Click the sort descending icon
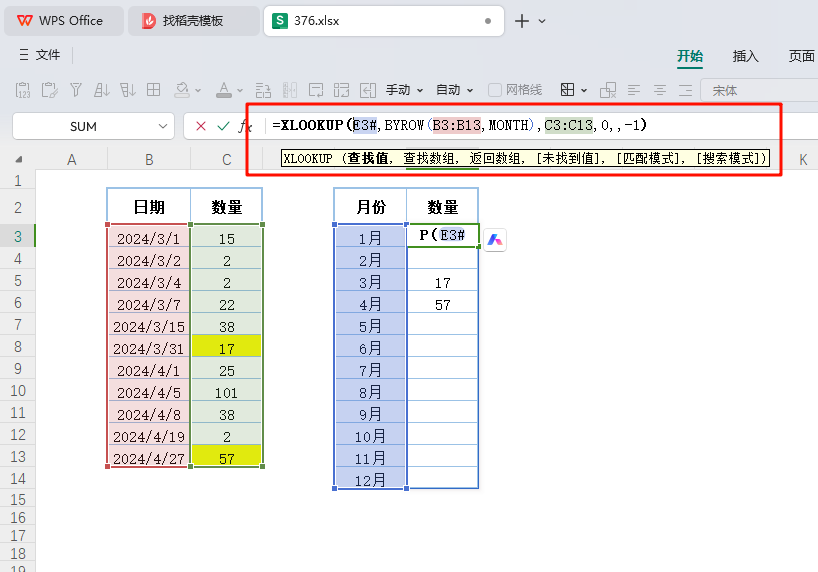This screenshot has width=818, height=572. [x=128, y=90]
